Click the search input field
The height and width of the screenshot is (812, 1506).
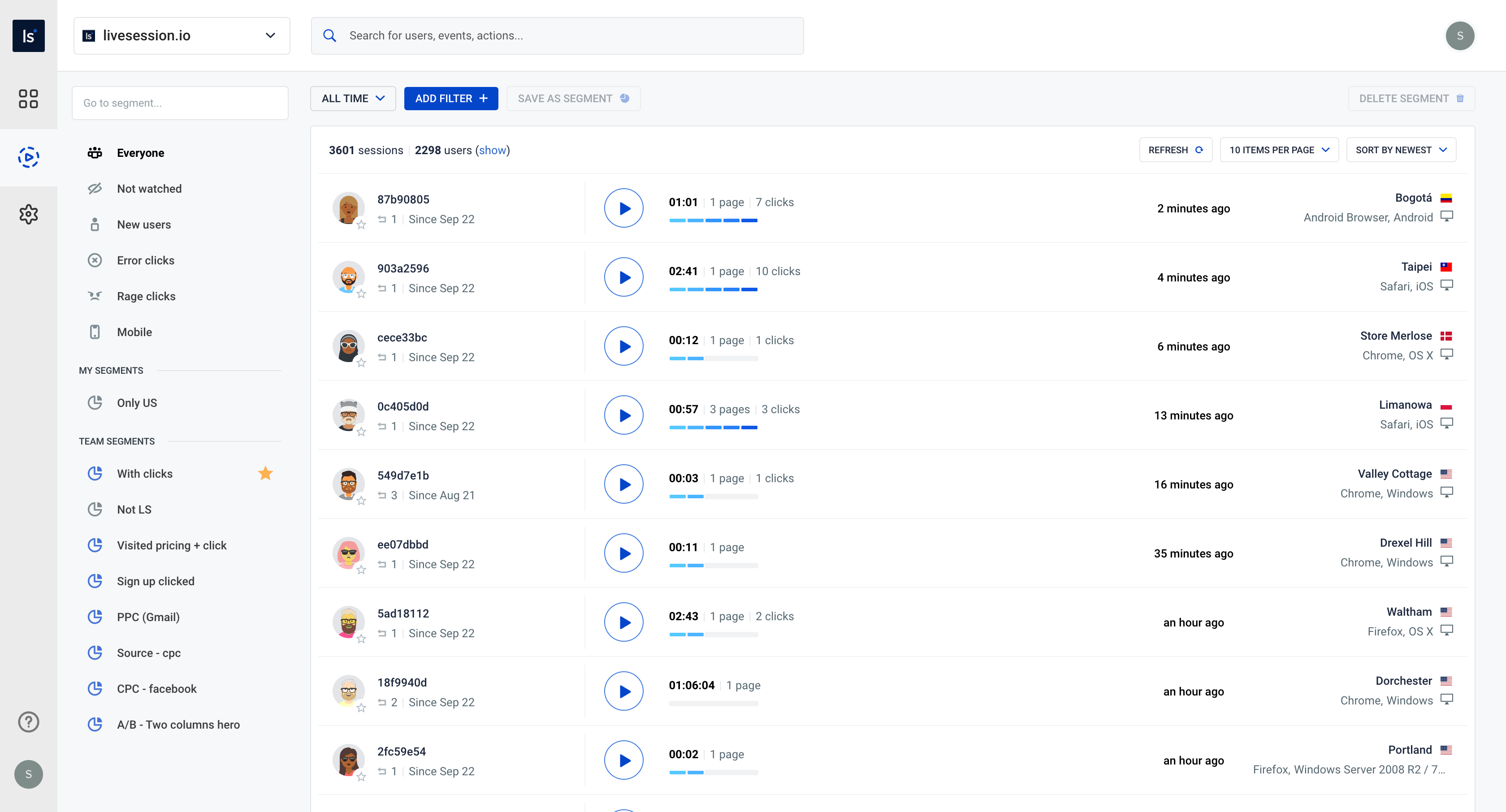(x=557, y=35)
